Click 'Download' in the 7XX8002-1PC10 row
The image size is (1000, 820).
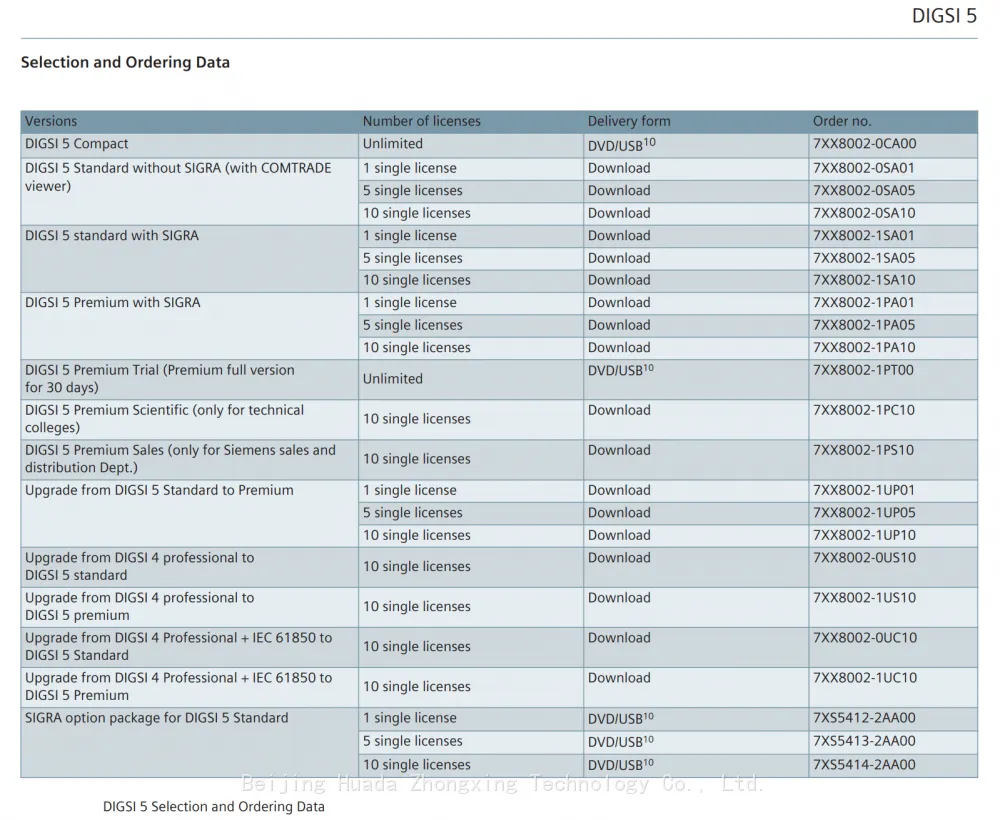(619, 410)
